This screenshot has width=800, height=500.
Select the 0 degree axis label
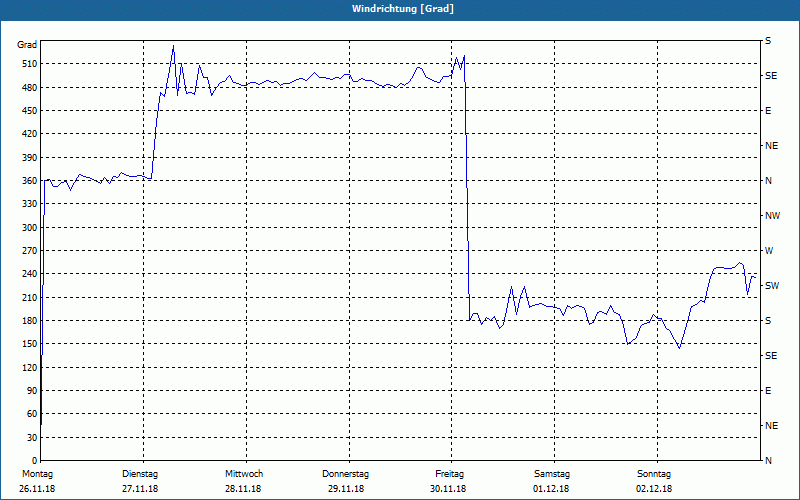tap(35, 461)
